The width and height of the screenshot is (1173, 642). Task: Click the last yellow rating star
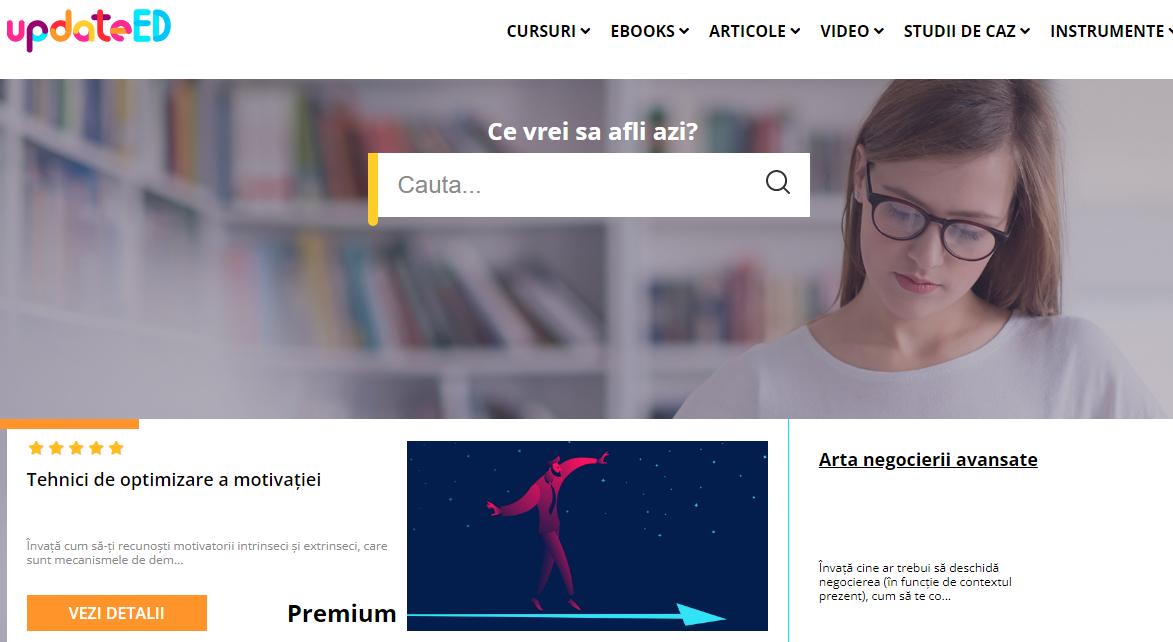pos(116,448)
